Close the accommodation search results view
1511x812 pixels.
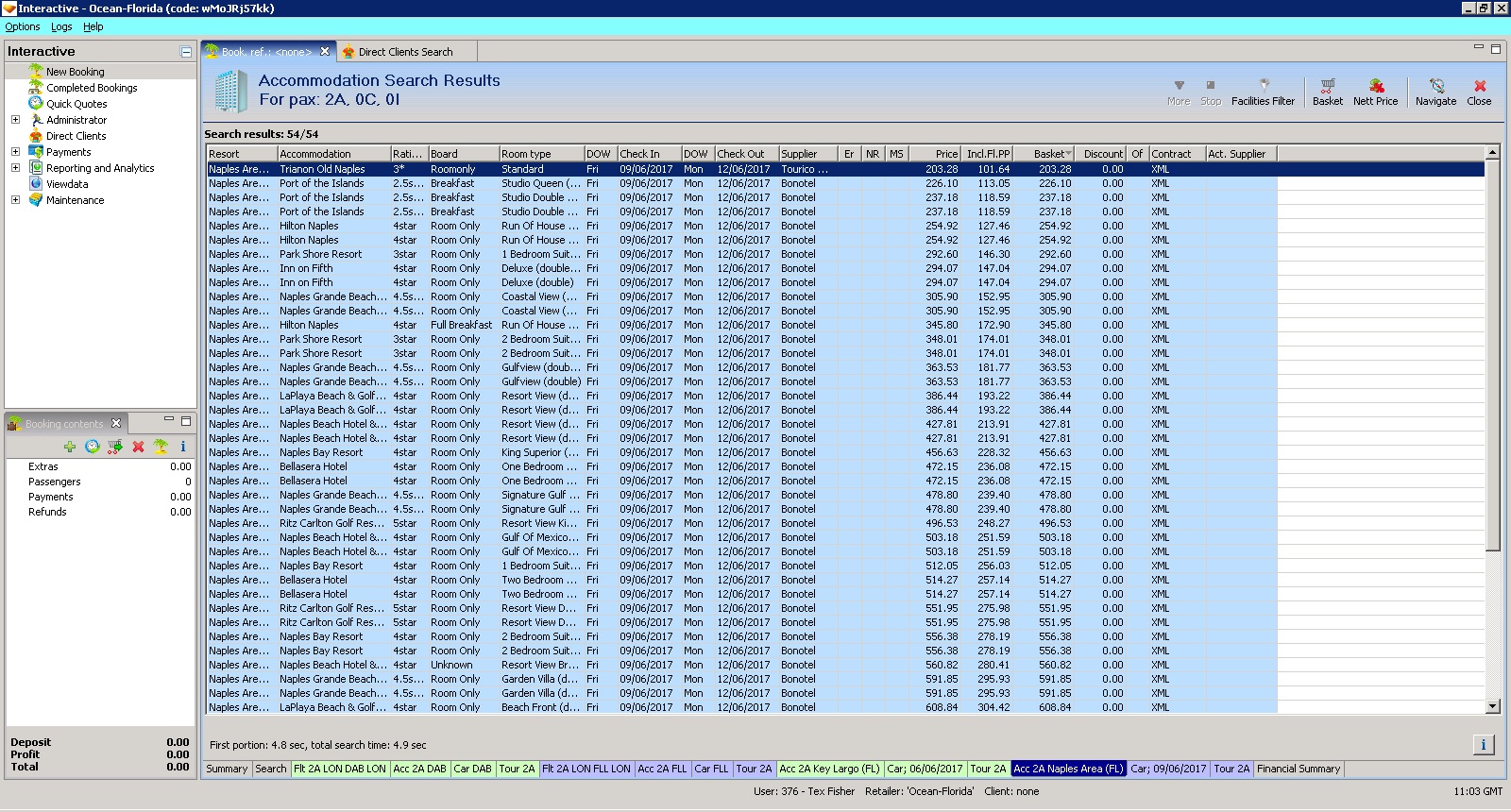pos(1479,91)
